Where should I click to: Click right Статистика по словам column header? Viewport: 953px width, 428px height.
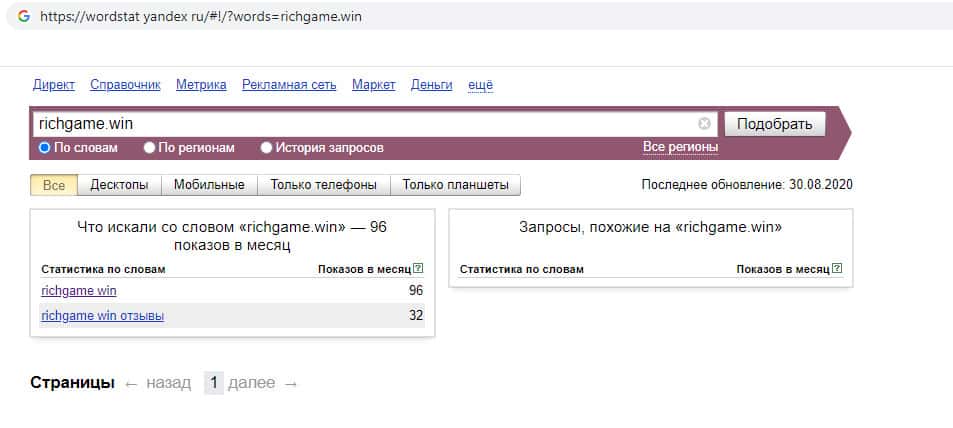point(521,269)
